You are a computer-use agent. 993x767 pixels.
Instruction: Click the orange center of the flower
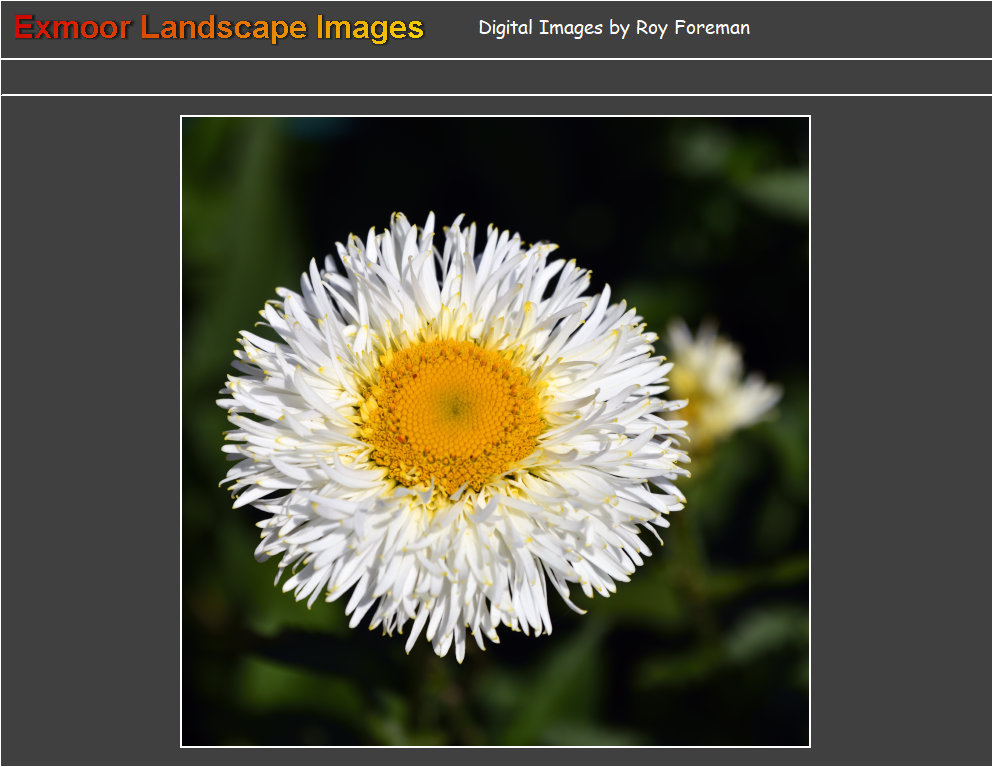coord(453,412)
